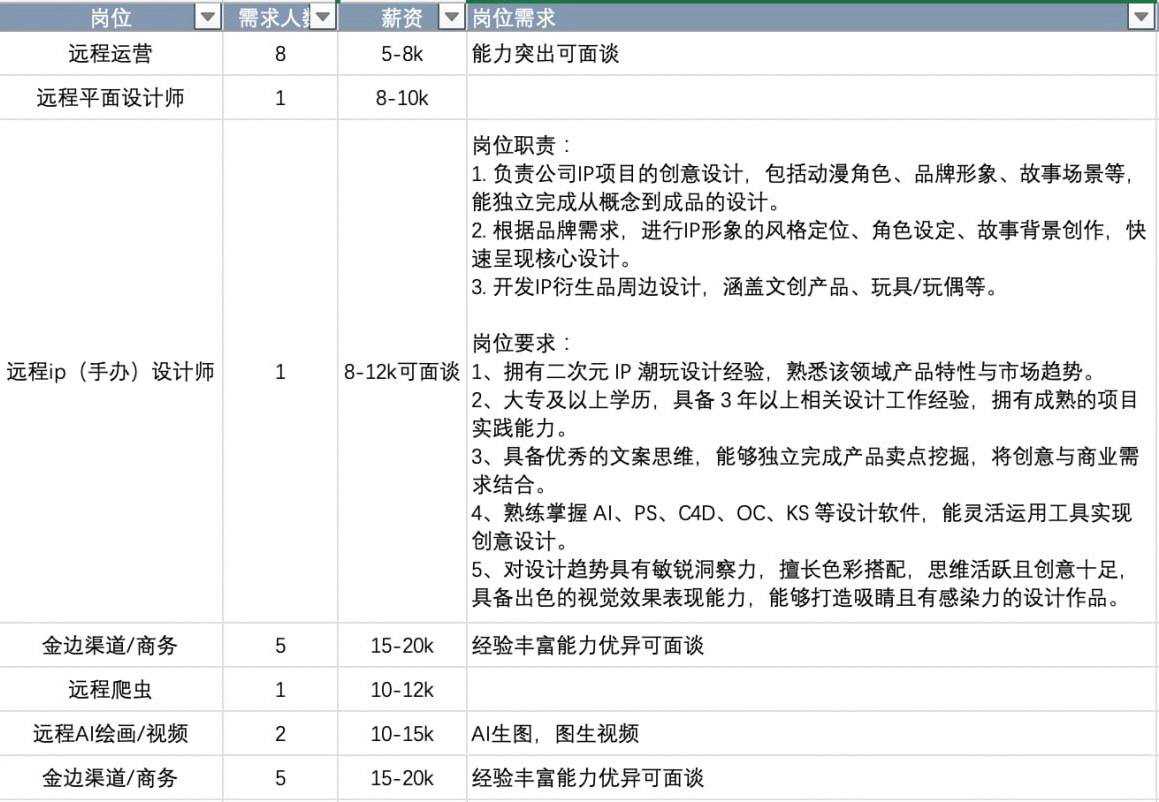1159x802 pixels.
Task: Select headcount 2 for 远程AI绘画/视频
Action: tap(280, 733)
